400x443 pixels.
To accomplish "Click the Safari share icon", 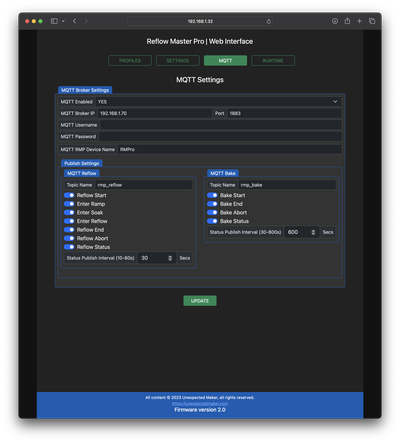I will click(x=347, y=21).
